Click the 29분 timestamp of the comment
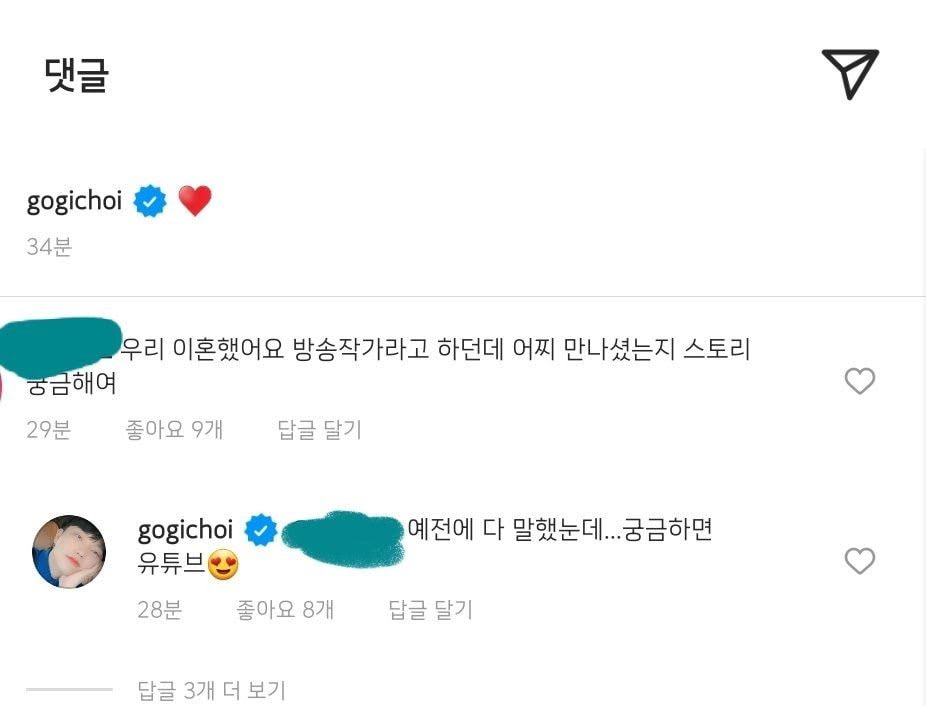The height and width of the screenshot is (706, 926). tap(49, 430)
